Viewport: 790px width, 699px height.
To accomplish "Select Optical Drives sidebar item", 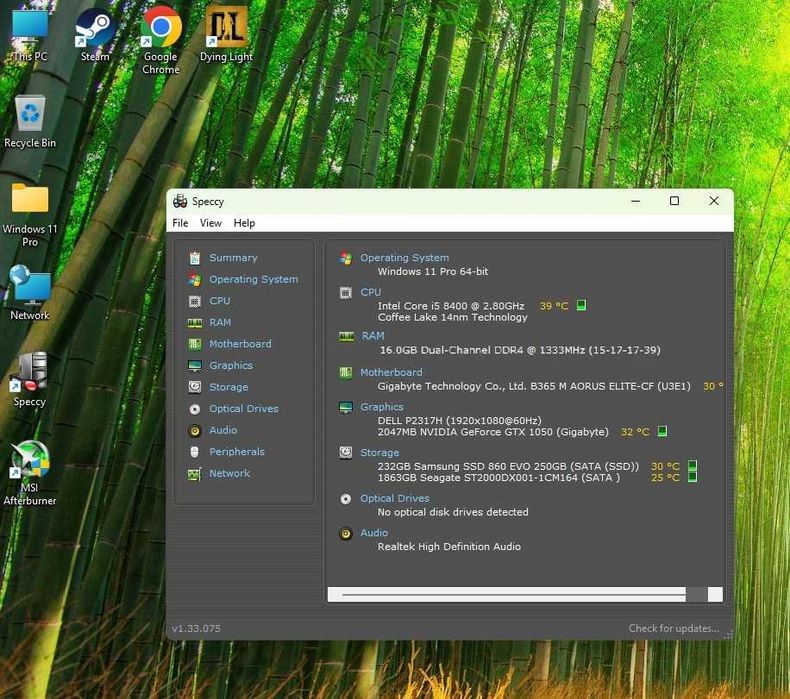I will [x=243, y=409].
